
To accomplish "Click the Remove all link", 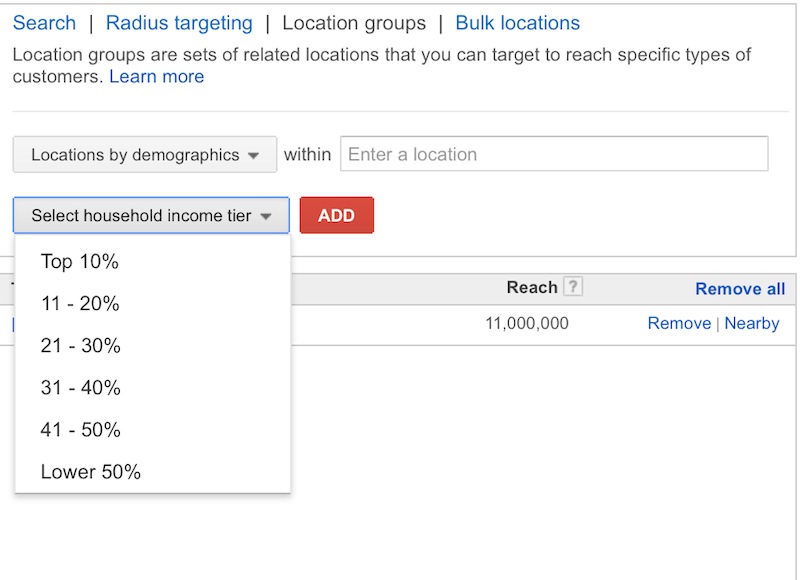I will [740, 289].
